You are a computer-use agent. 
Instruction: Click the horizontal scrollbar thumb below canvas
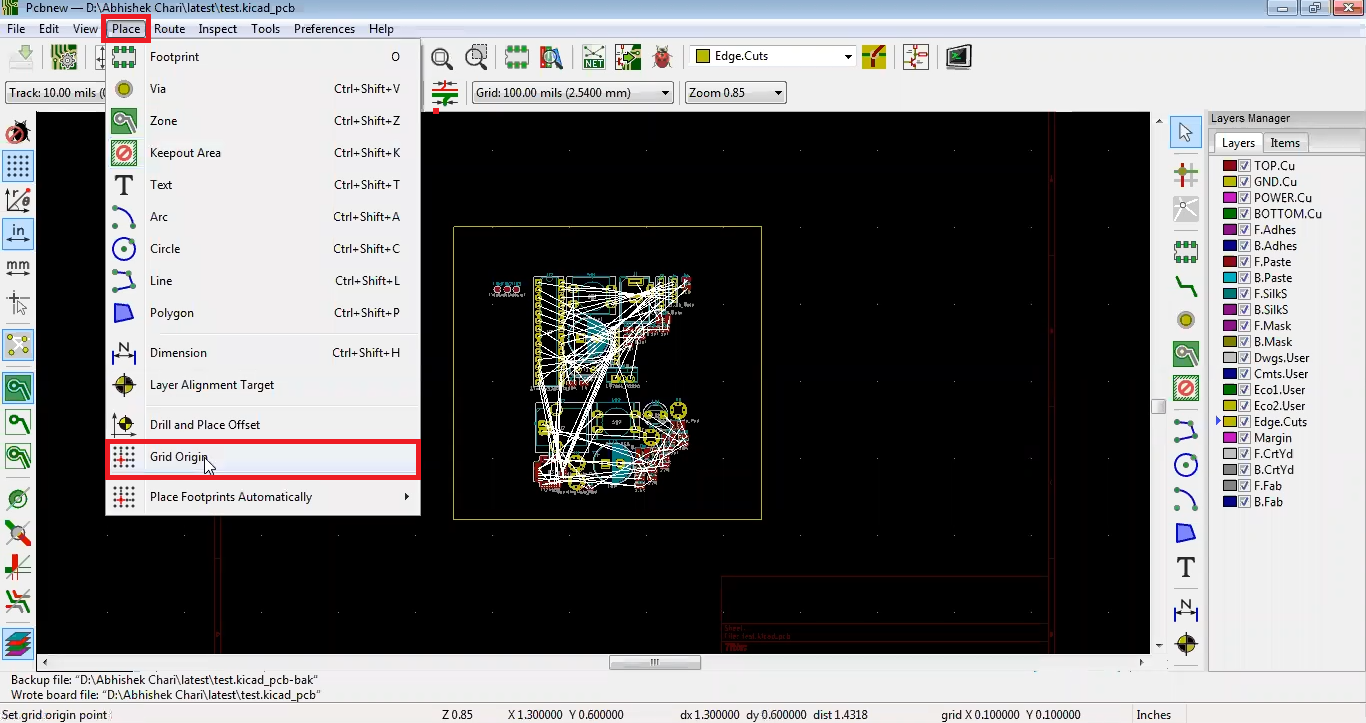coord(655,662)
